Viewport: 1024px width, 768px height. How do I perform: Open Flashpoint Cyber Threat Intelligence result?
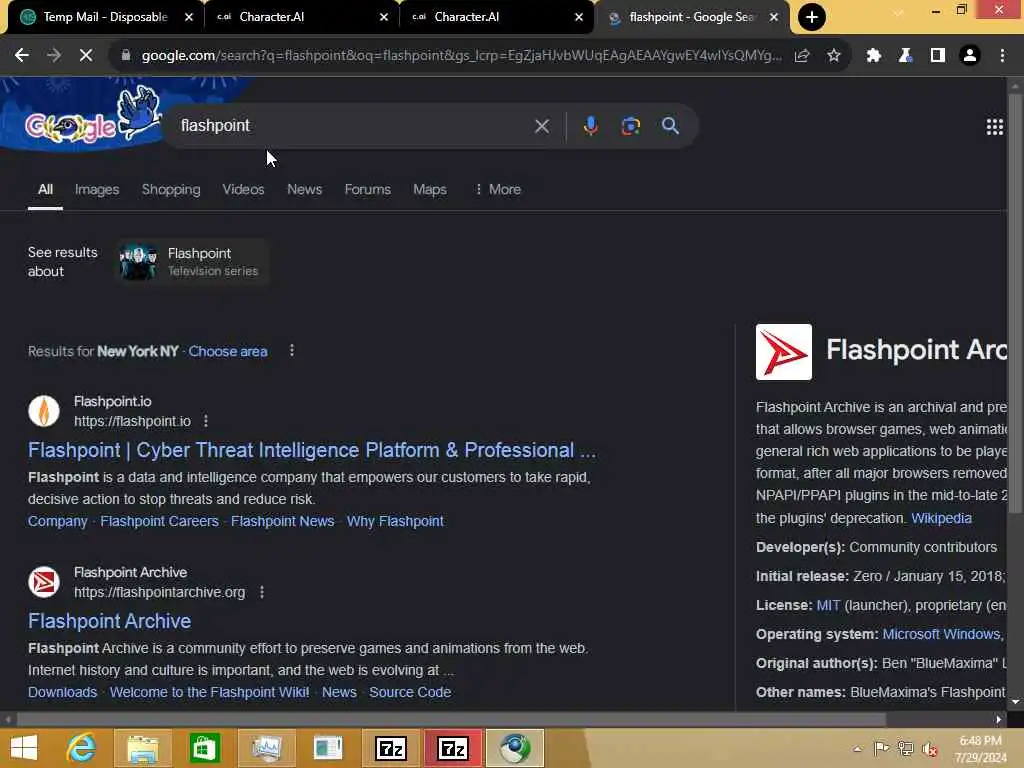(312, 450)
